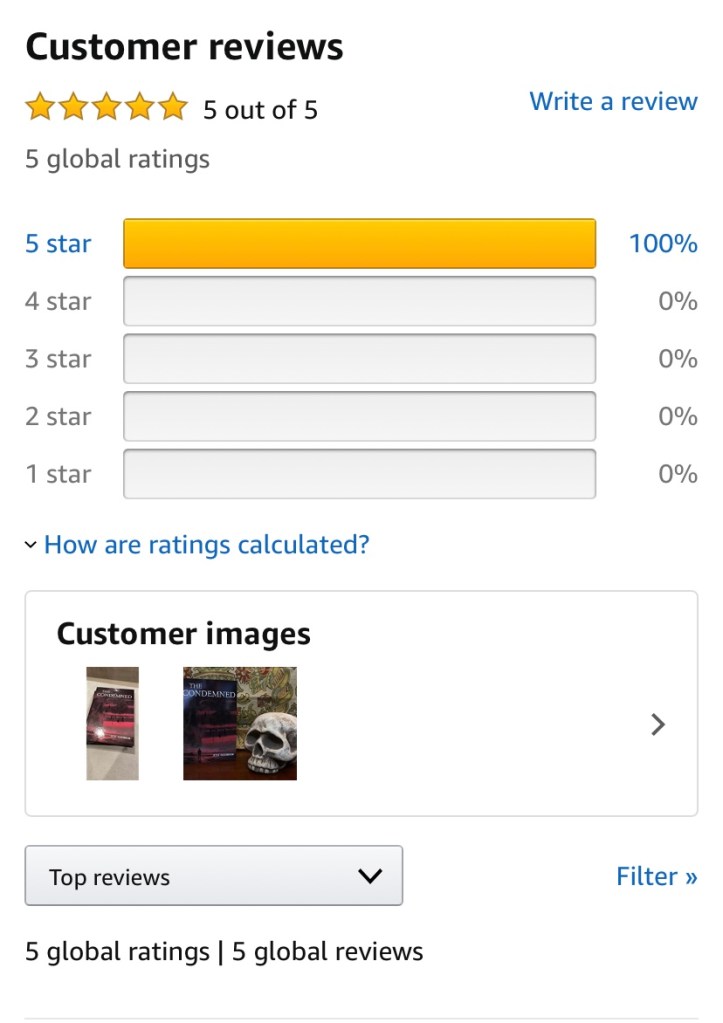
Task: Click the empty 3 star bar
Action: pos(359,359)
